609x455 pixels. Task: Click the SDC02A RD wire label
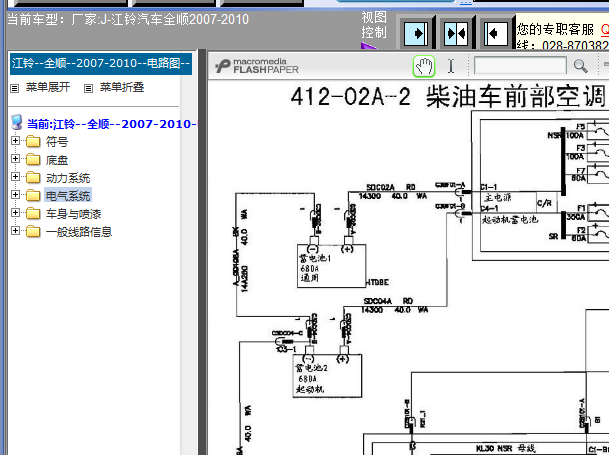[x=391, y=187]
